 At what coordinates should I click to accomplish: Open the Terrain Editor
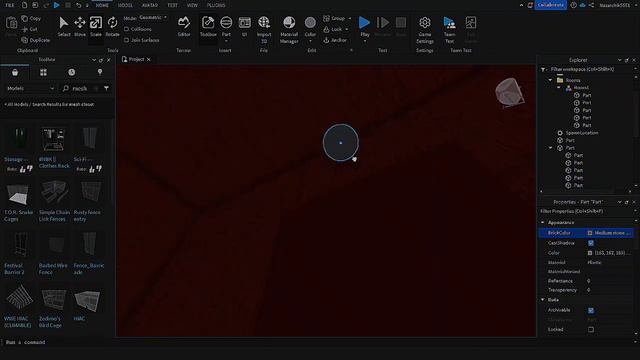184,27
